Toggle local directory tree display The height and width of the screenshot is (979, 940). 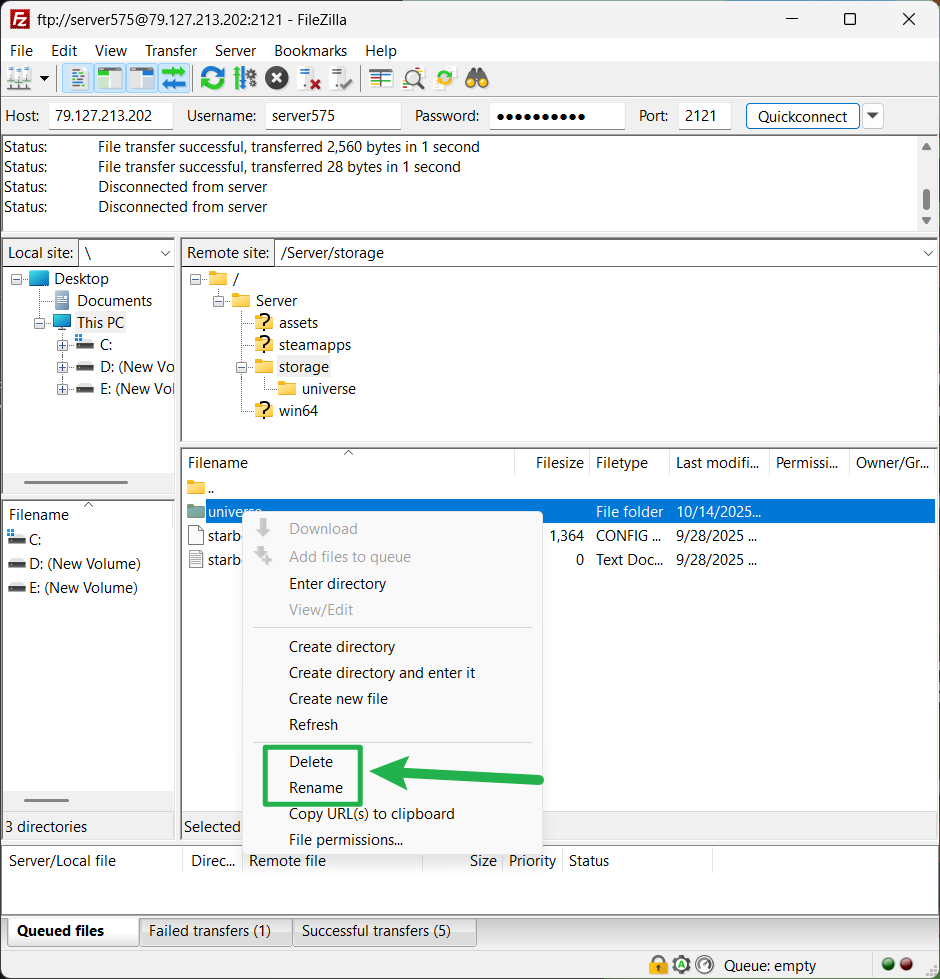(x=109, y=78)
